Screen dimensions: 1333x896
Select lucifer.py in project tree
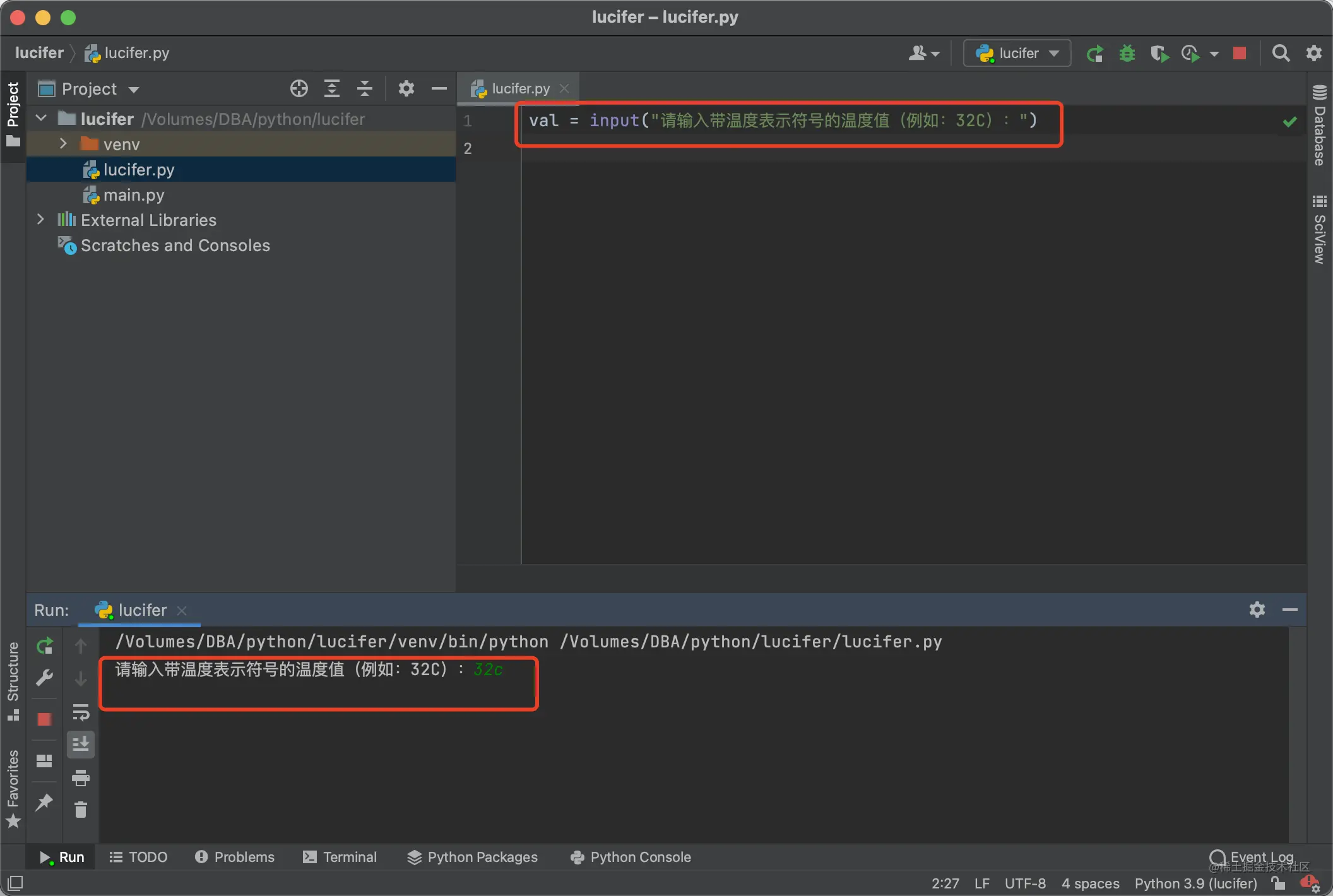point(241,170)
